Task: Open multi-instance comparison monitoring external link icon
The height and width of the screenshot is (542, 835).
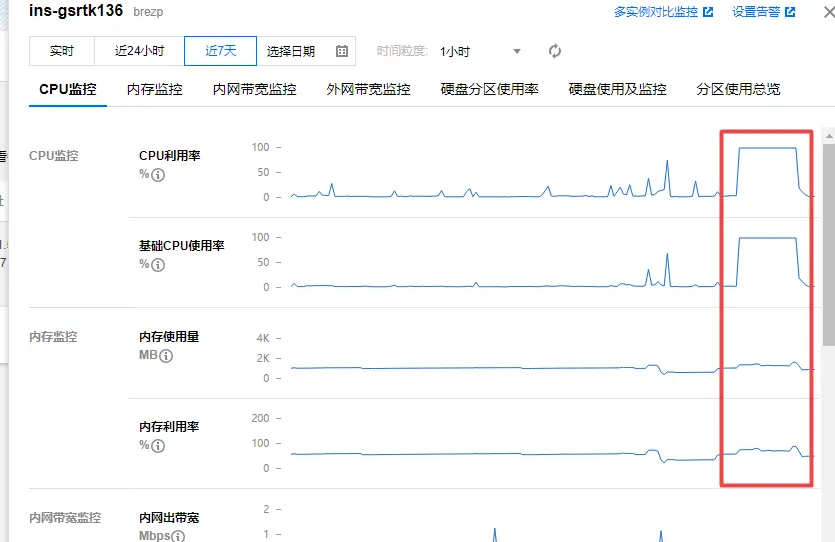Action: [708, 12]
